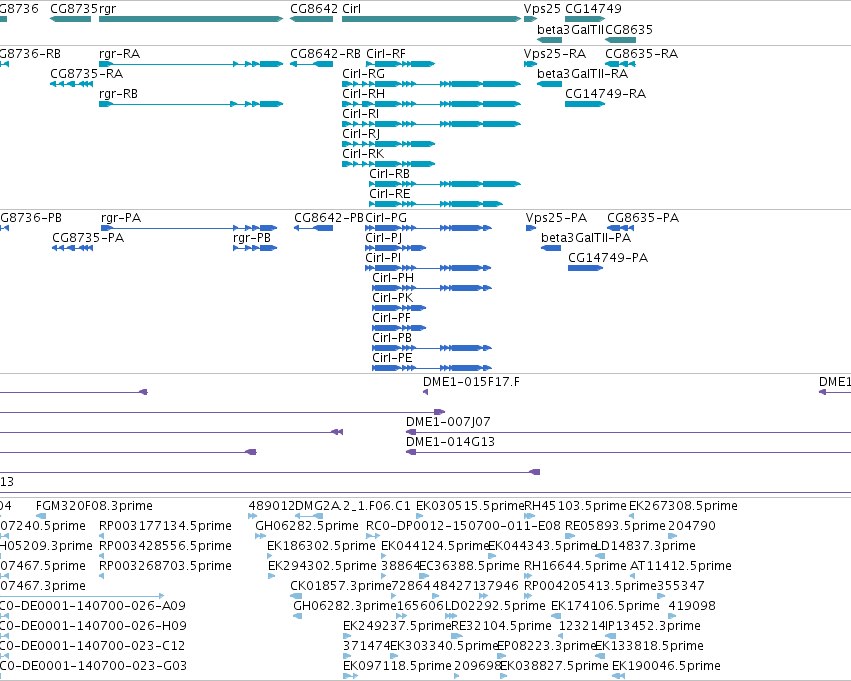The height and width of the screenshot is (681, 851).
Task: Click the CG8735-RA transcript label
Action: (86, 74)
